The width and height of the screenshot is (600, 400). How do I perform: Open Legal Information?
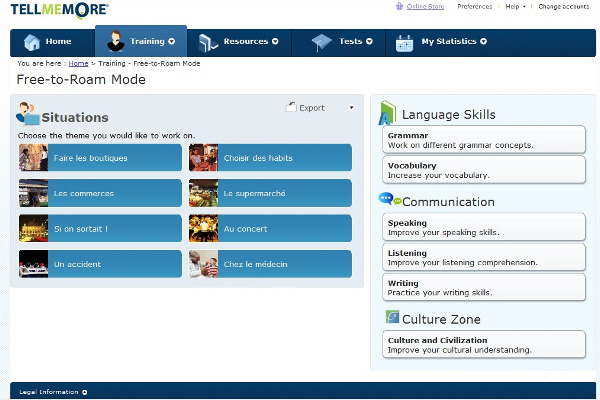tap(49, 392)
